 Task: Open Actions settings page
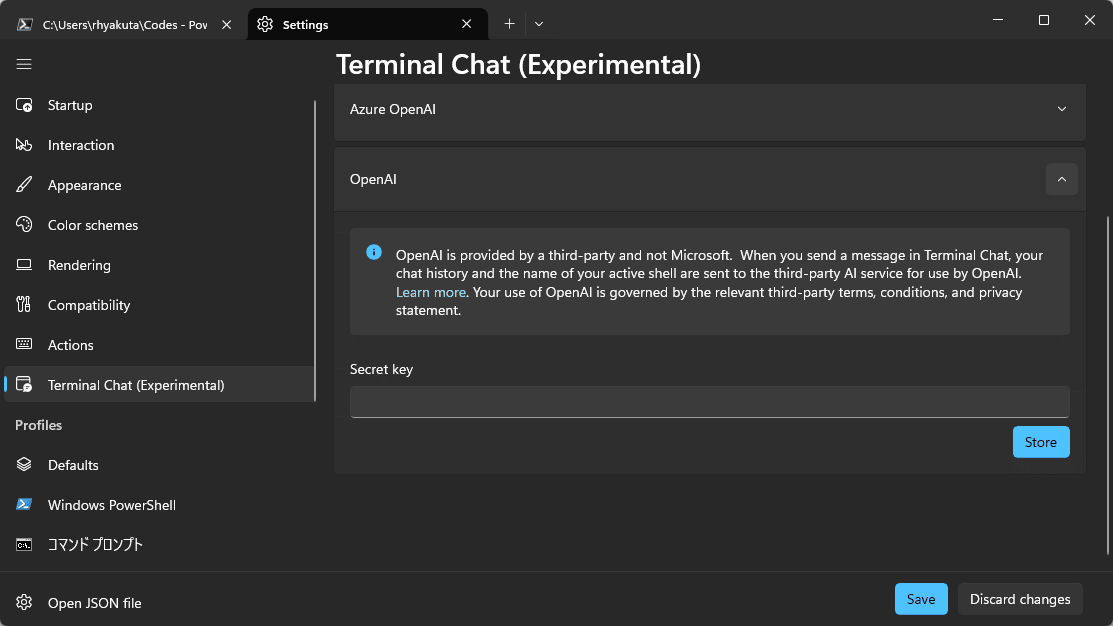point(159,345)
